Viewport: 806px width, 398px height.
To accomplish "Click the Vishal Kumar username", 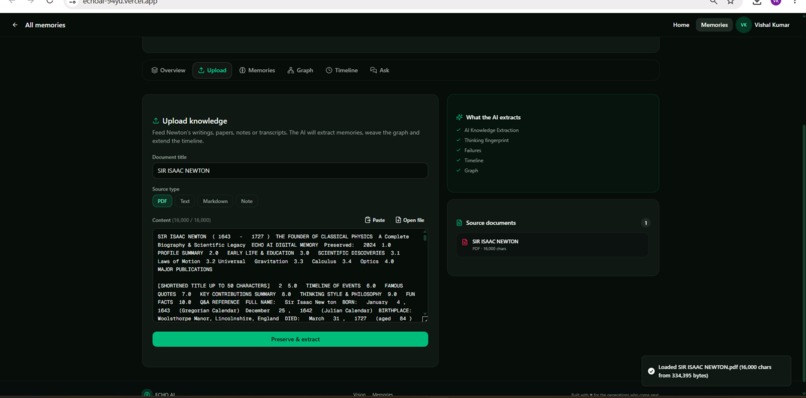I will pyautogui.click(x=772, y=25).
